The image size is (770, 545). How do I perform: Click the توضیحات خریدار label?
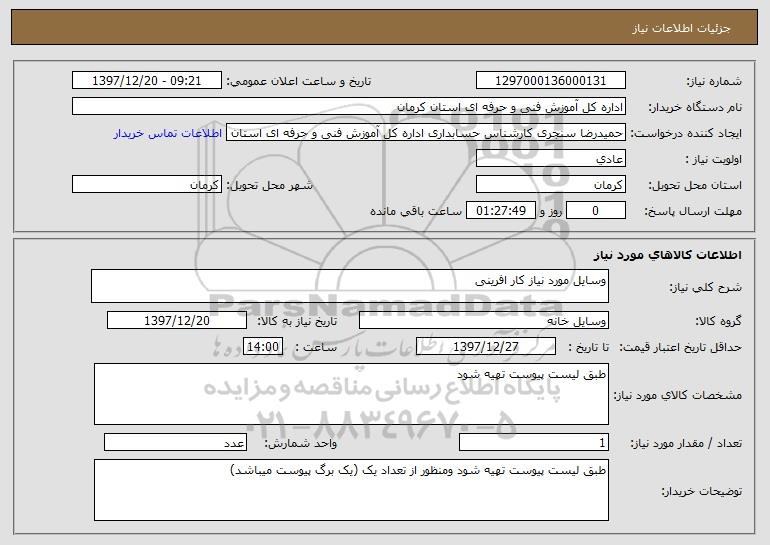pos(701,491)
